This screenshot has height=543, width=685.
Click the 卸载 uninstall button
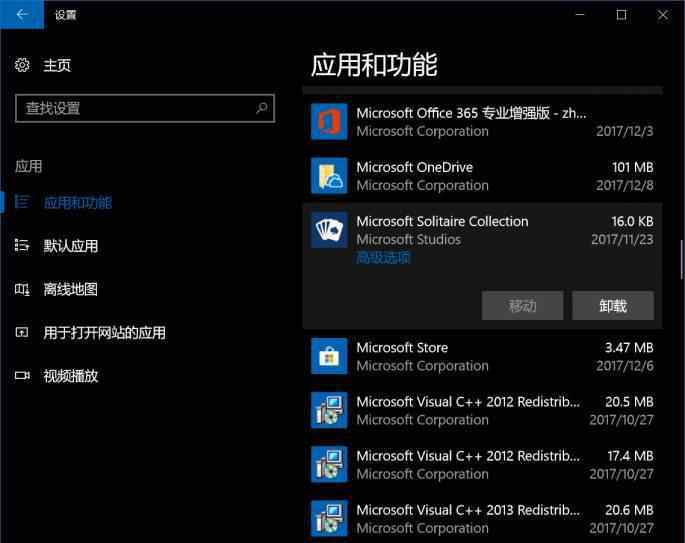[613, 305]
